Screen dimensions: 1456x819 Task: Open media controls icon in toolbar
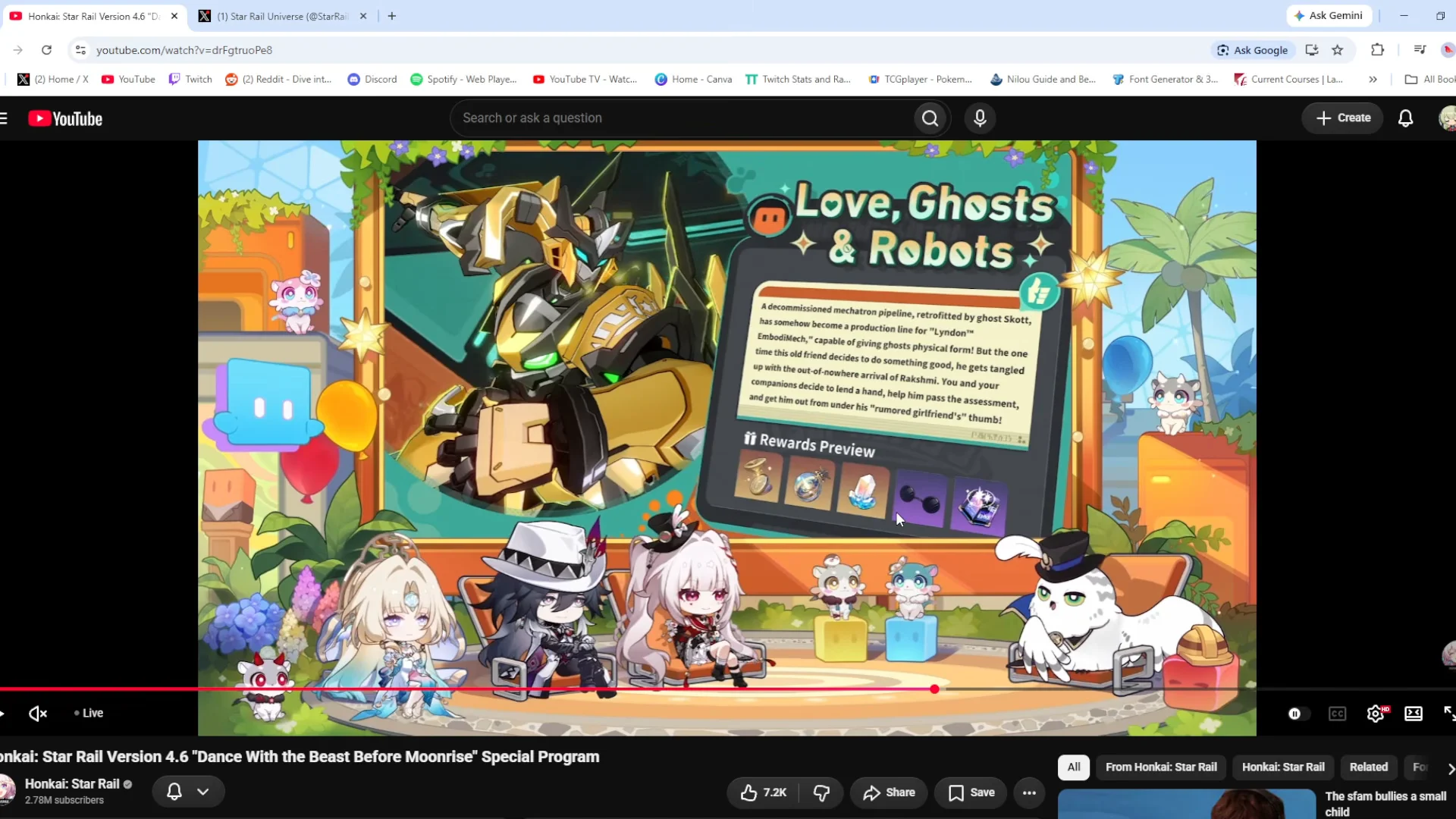(x=1420, y=50)
